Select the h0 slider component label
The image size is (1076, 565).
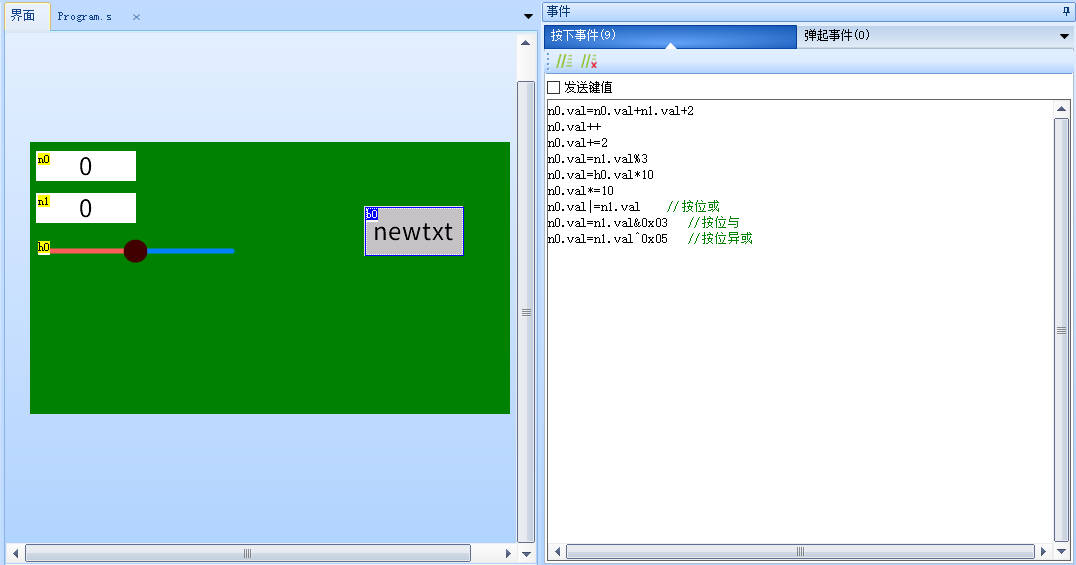coord(44,247)
